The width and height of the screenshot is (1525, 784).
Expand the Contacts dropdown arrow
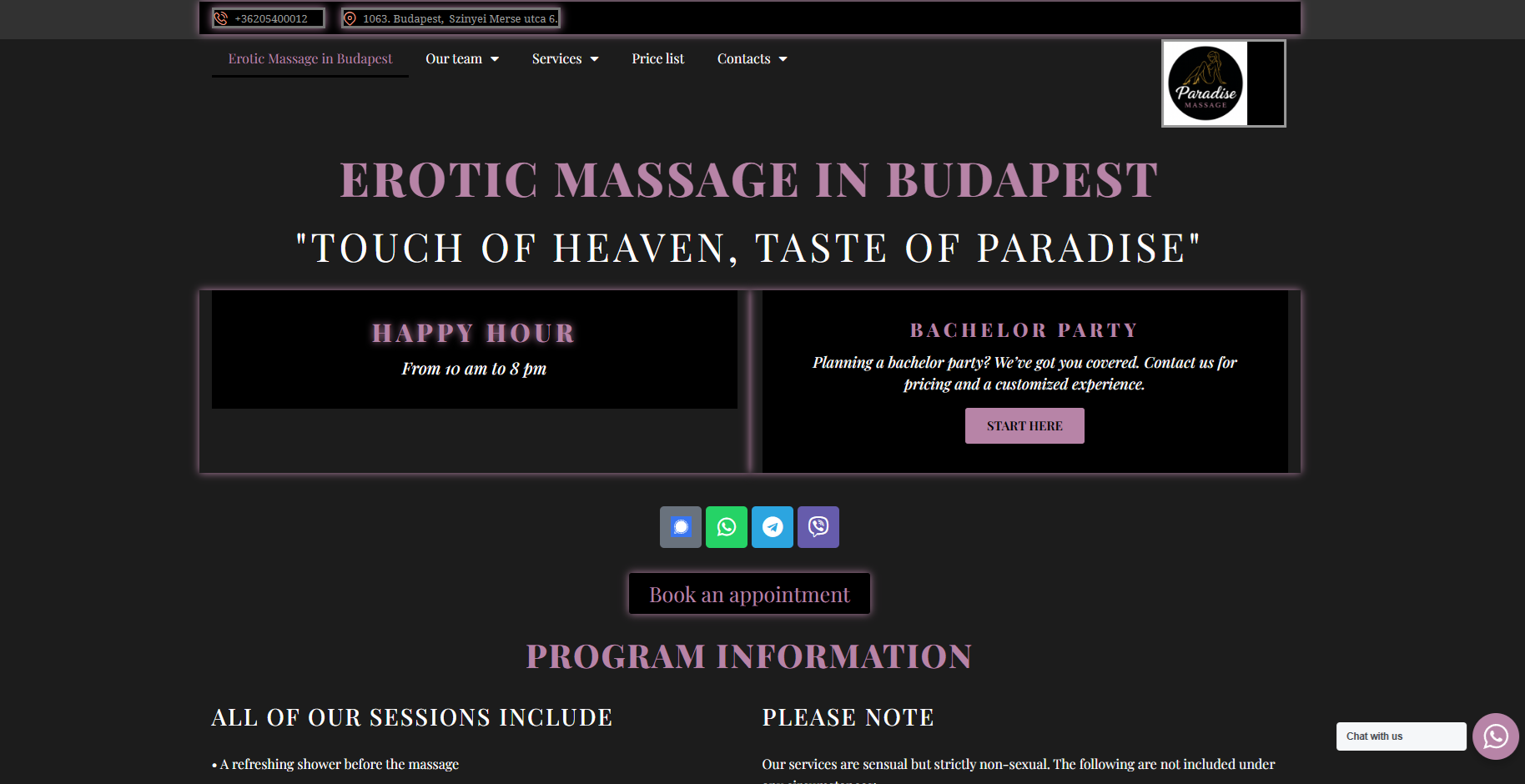click(x=783, y=59)
